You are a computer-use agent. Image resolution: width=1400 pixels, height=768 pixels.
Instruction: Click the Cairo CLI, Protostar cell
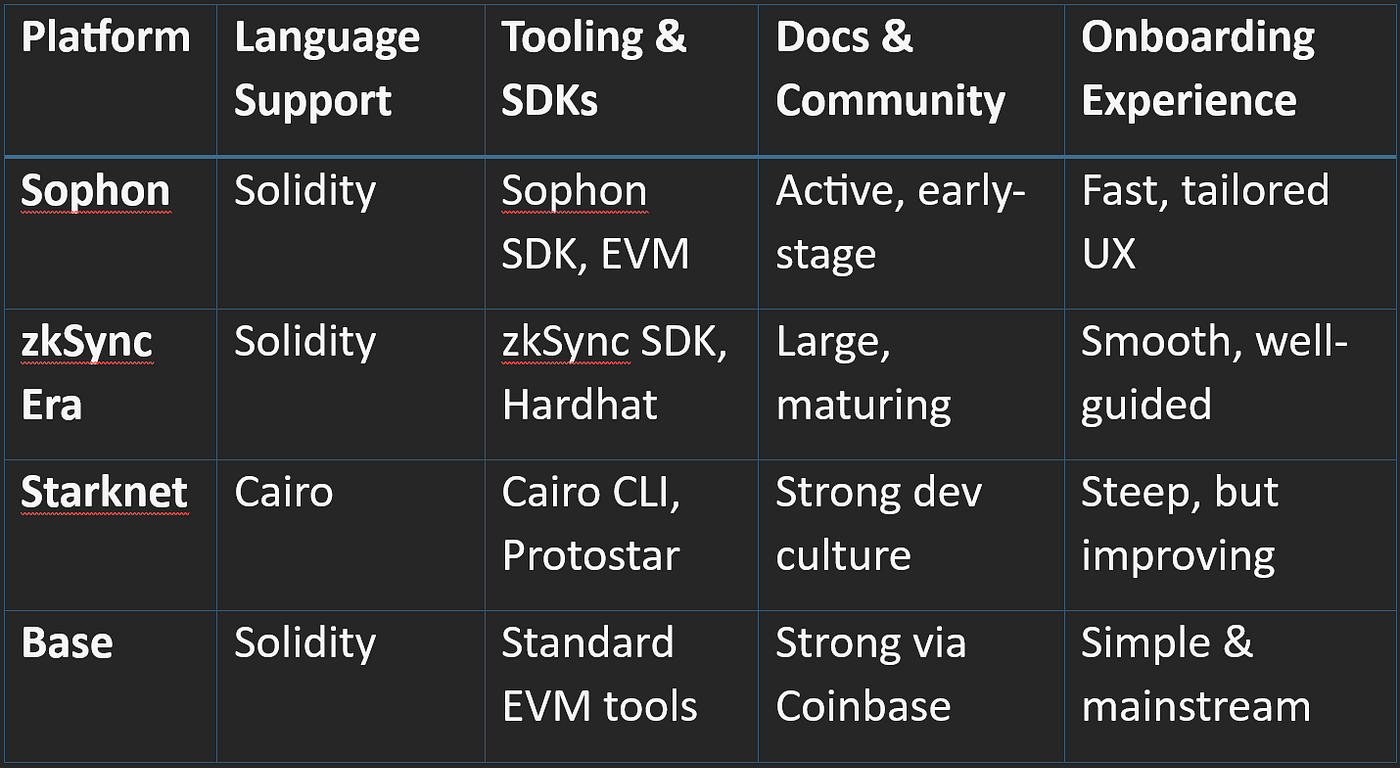tap(621, 535)
